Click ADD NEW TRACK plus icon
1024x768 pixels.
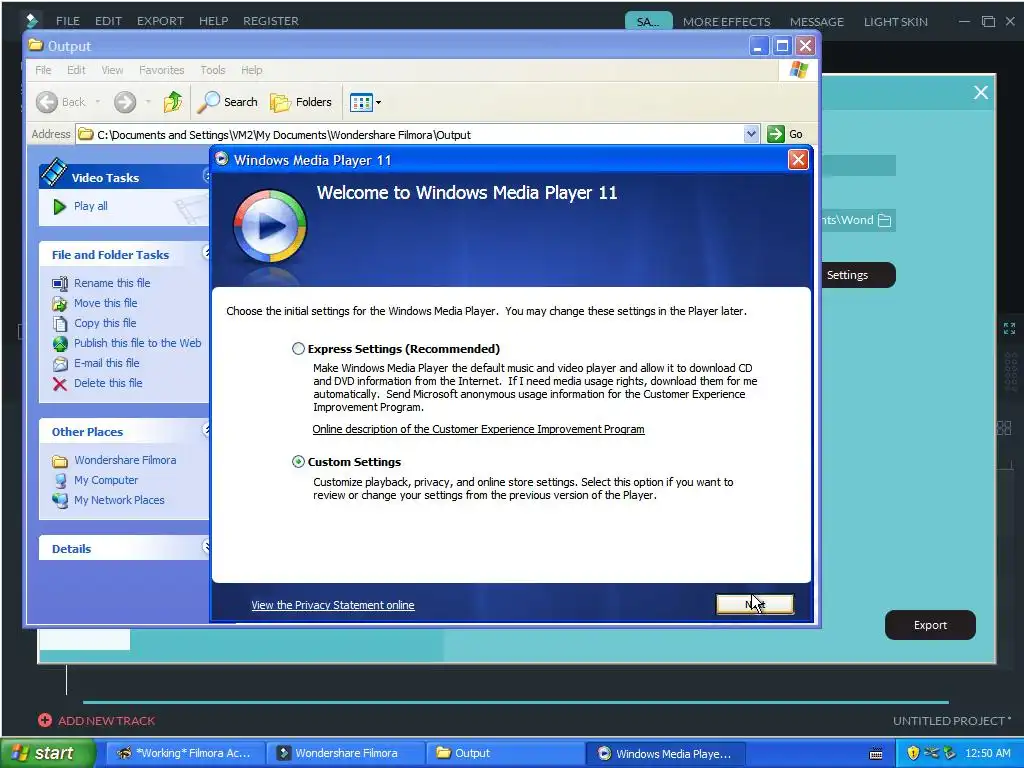pos(44,720)
